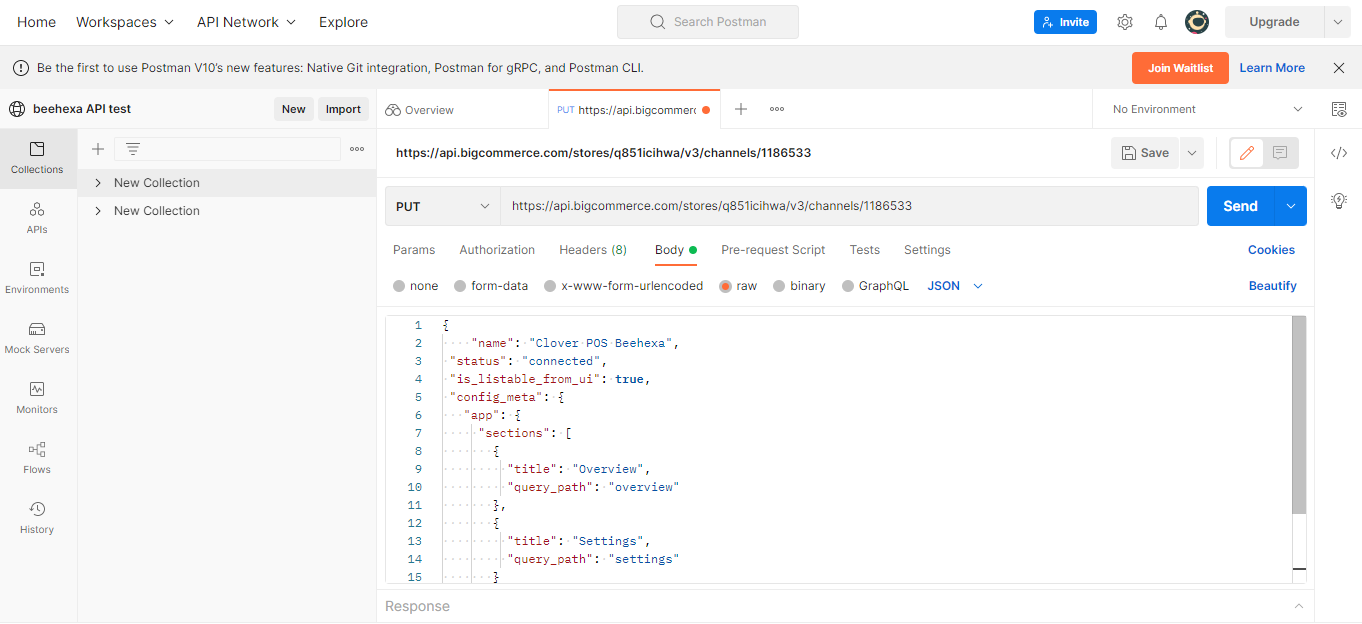
Task: Open the notifications bell
Action: click(1160, 21)
